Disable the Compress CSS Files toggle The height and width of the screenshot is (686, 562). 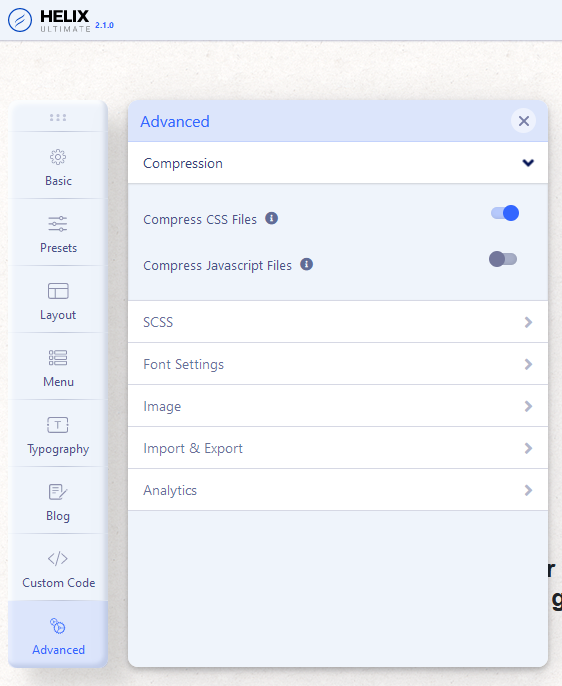tap(505, 213)
